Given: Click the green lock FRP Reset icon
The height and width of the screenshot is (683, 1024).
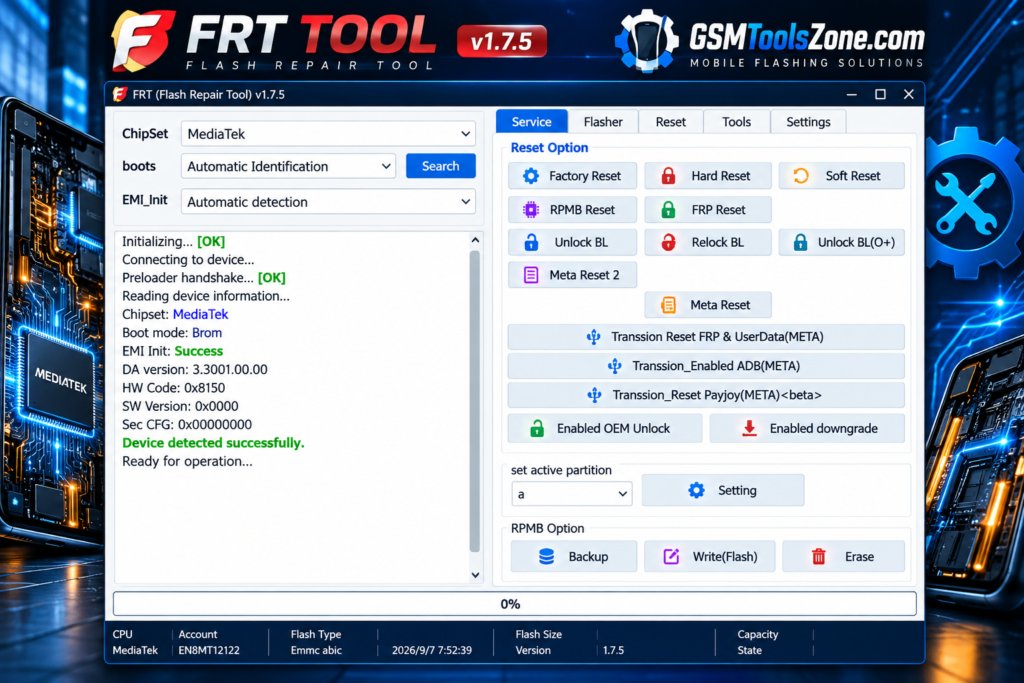Looking at the screenshot, I should coord(668,210).
